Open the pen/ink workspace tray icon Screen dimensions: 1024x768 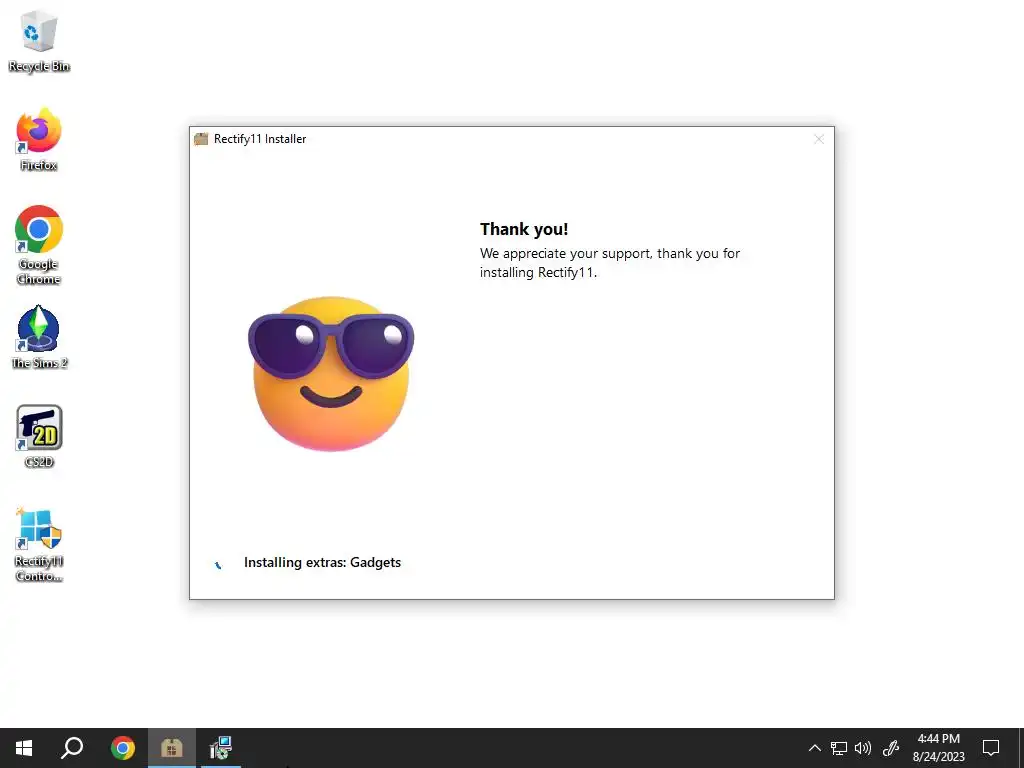(x=891, y=748)
